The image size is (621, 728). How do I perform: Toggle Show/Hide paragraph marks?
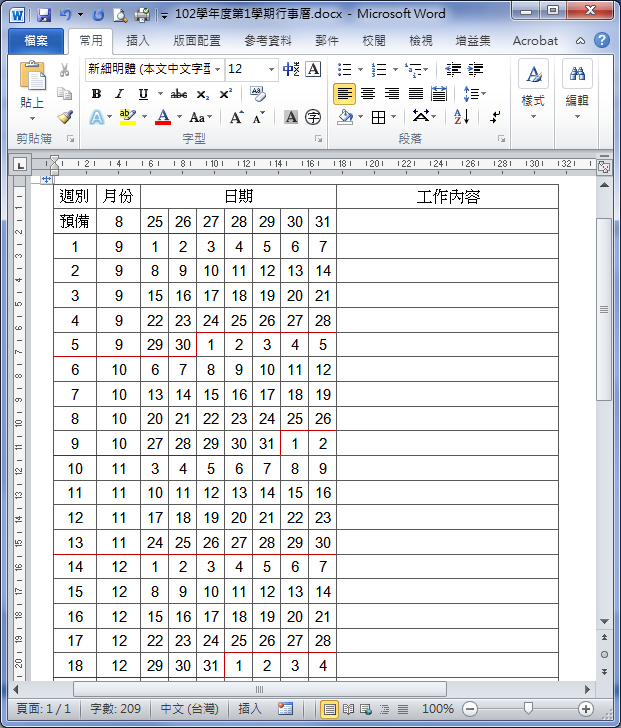point(495,117)
